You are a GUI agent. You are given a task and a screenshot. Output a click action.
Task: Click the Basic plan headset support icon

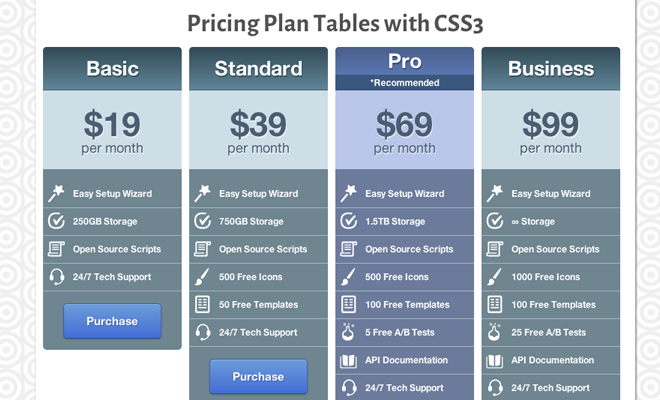pyautogui.click(x=56, y=277)
